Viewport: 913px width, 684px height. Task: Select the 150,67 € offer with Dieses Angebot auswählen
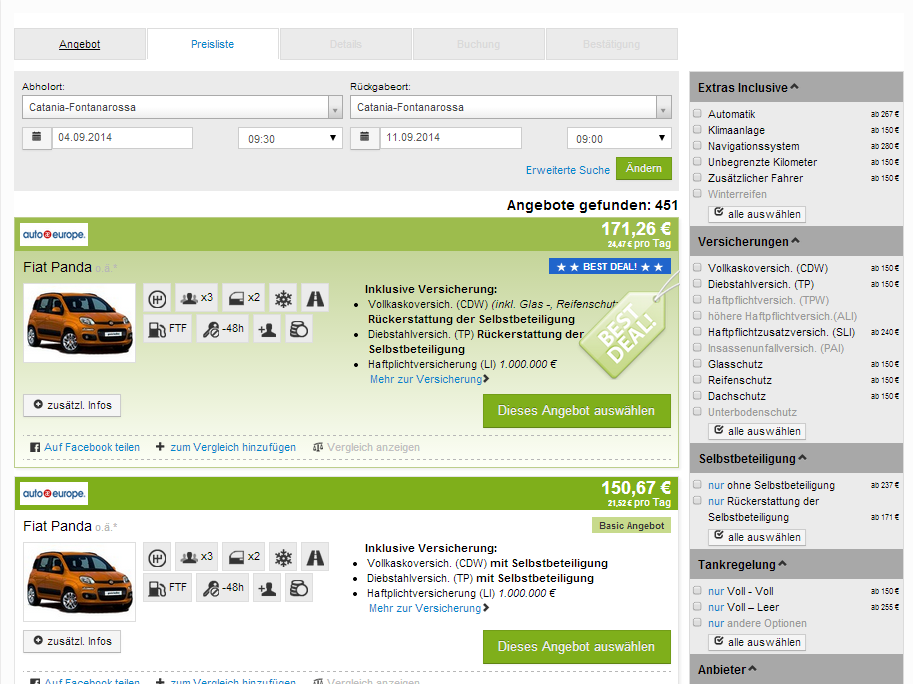click(576, 647)
